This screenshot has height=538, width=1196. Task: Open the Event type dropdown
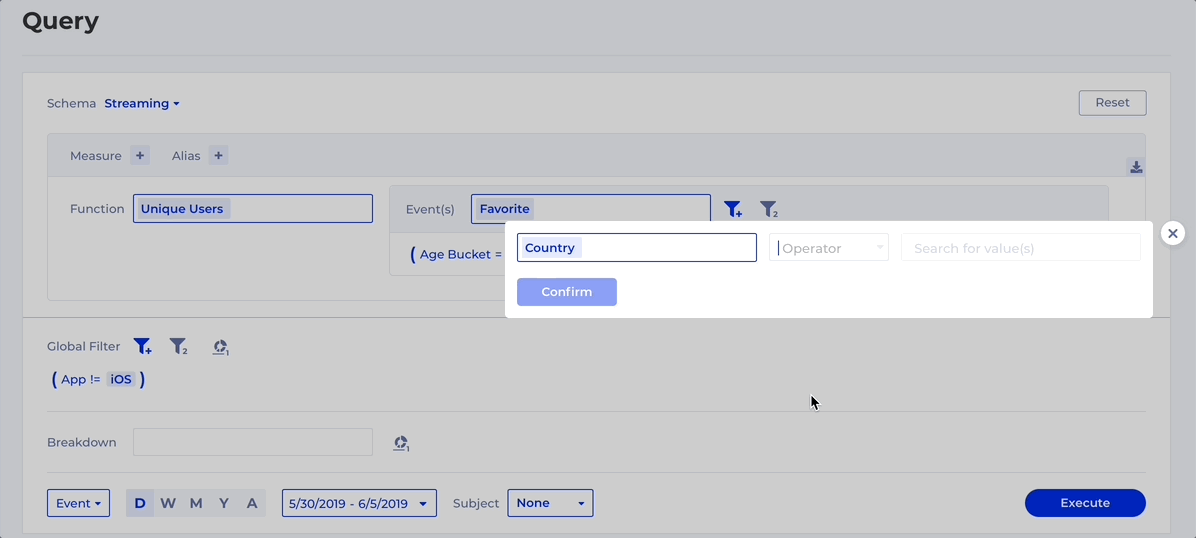(x=79, y=503)
